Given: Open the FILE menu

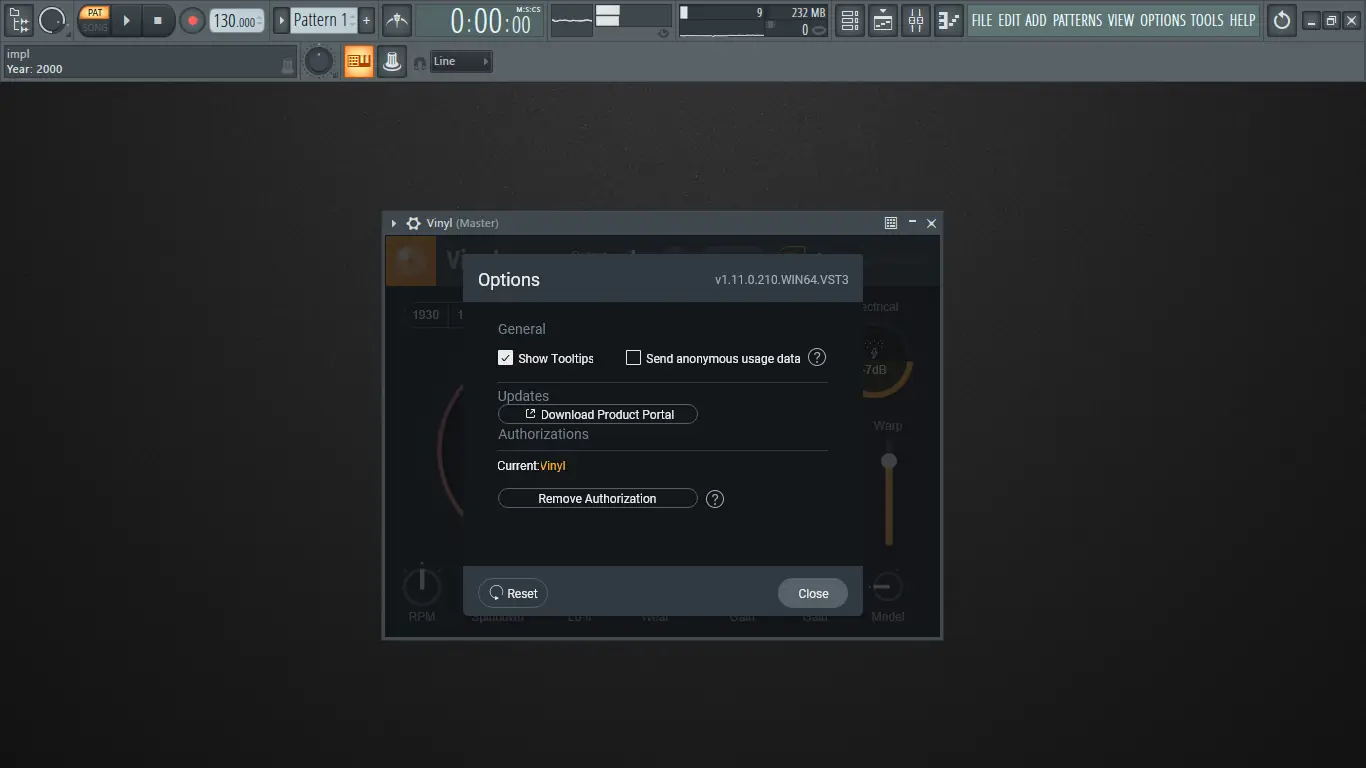Looking at the screenshot, I should click(982, 20).
